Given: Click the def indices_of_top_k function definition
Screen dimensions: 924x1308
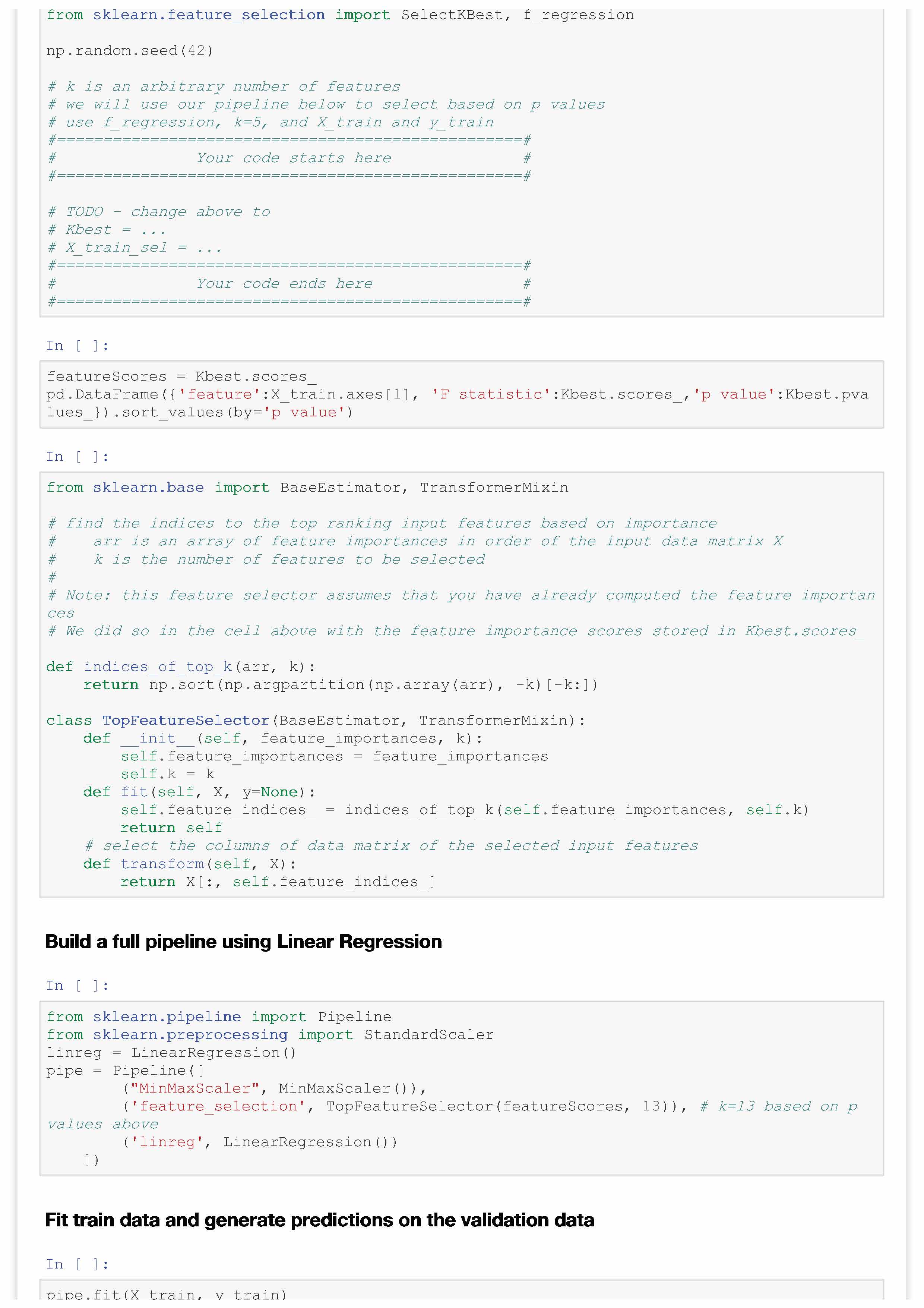Looking at the screenshot, I should coord(180,666).
